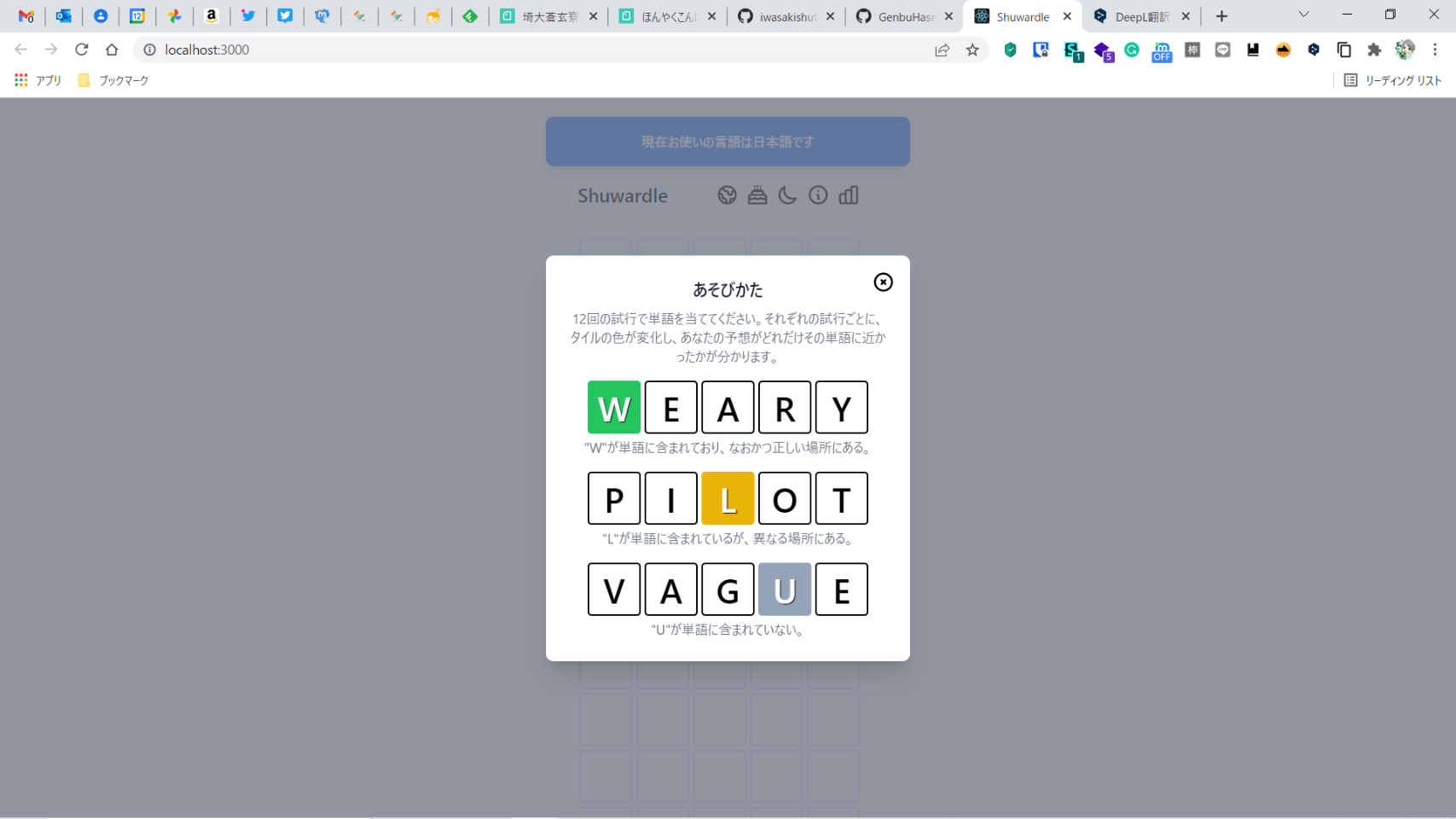
Task: Open the Grammarly extension
Action: click(x=1132, y=50)
